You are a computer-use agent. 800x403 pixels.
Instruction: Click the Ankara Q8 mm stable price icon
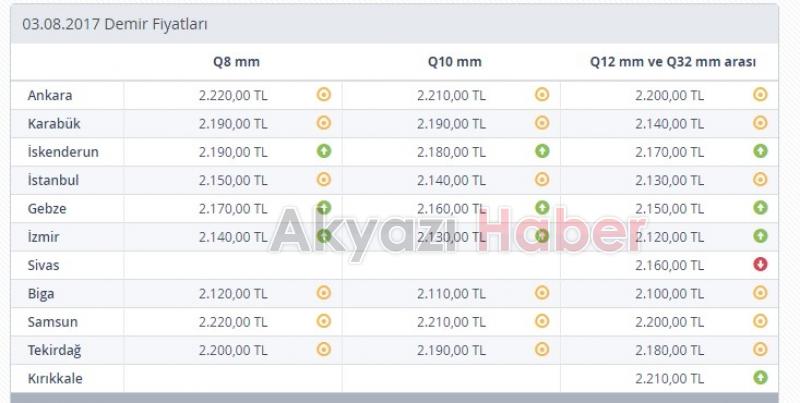[323, 95]
